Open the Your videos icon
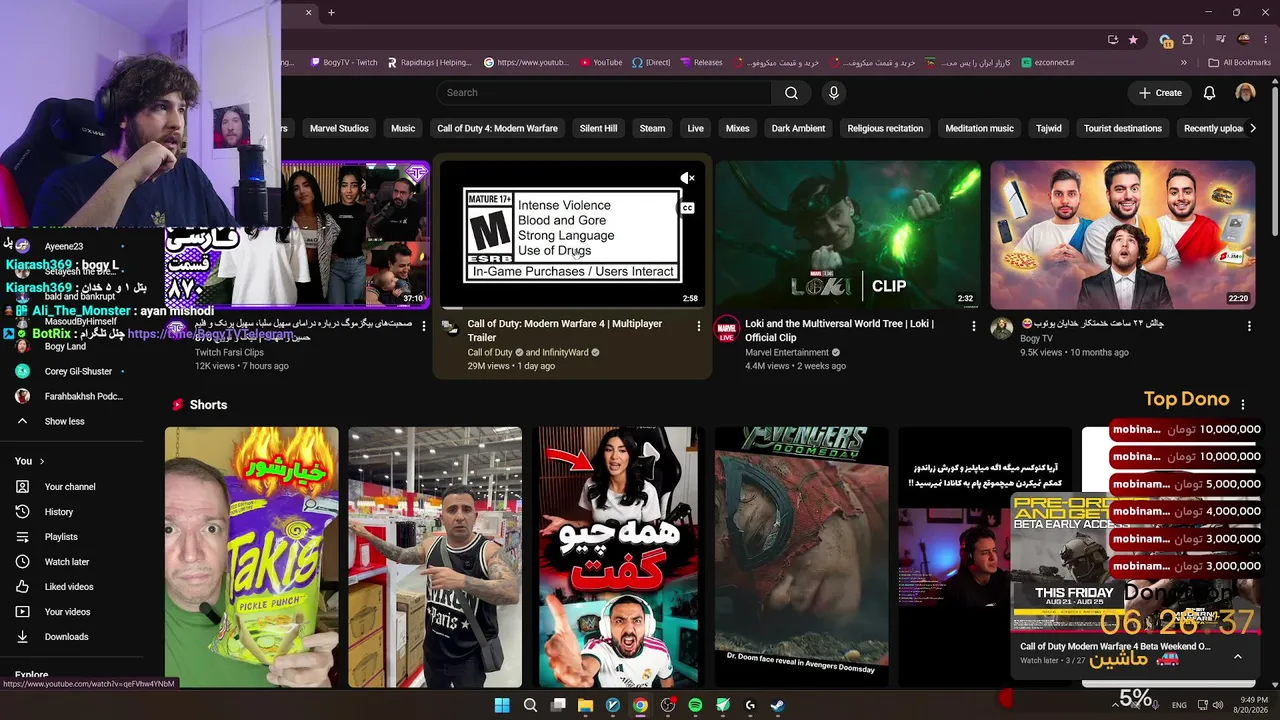 tap(22, 612)
